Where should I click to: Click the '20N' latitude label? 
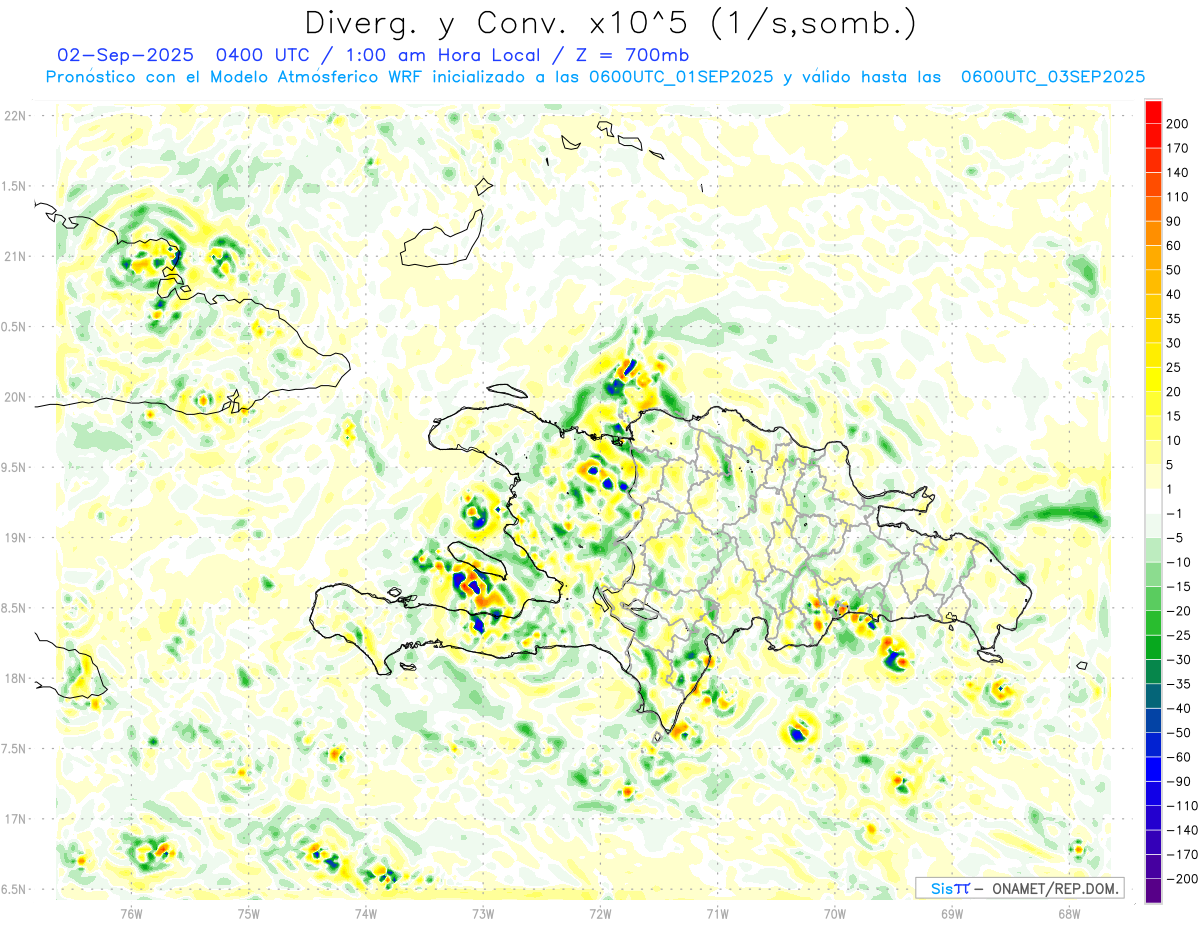14,397
